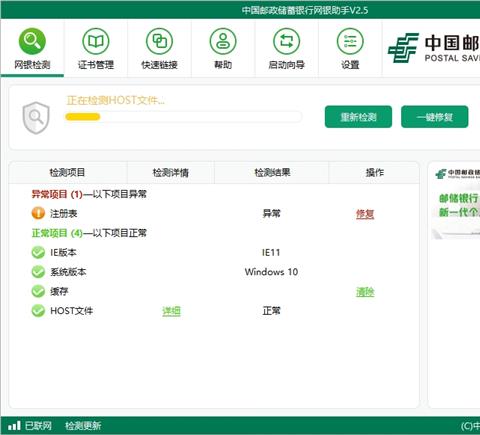Click the 正在检测HOST文件 status text
480x435 pixels.
[x=116, y=100]
